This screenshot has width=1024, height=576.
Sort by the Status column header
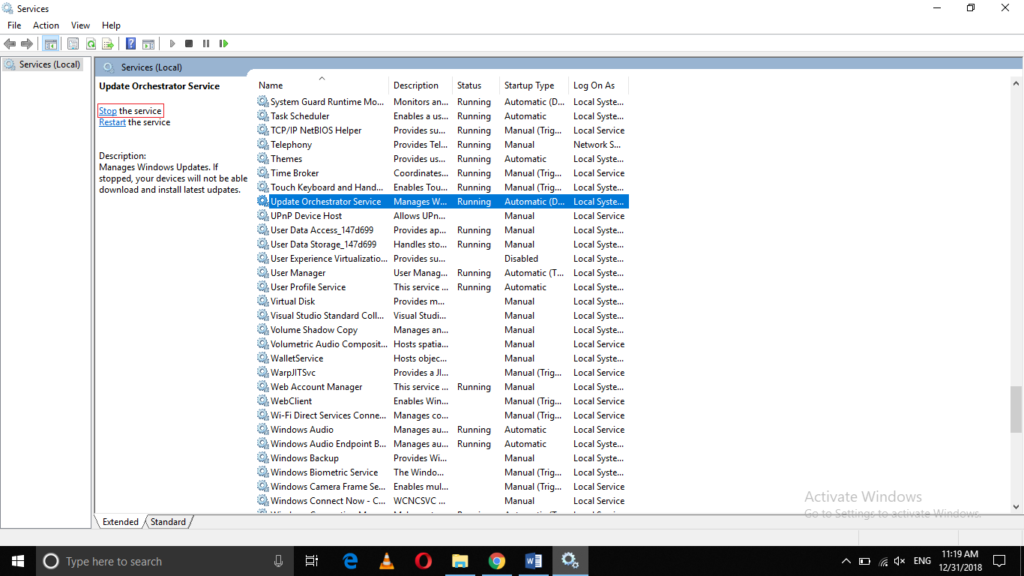pos(475,86)
